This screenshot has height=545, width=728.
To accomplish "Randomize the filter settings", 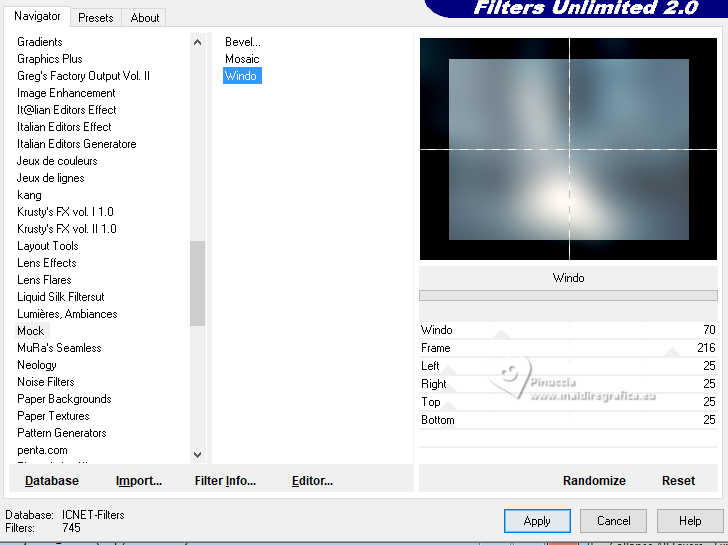I will 594,481.
